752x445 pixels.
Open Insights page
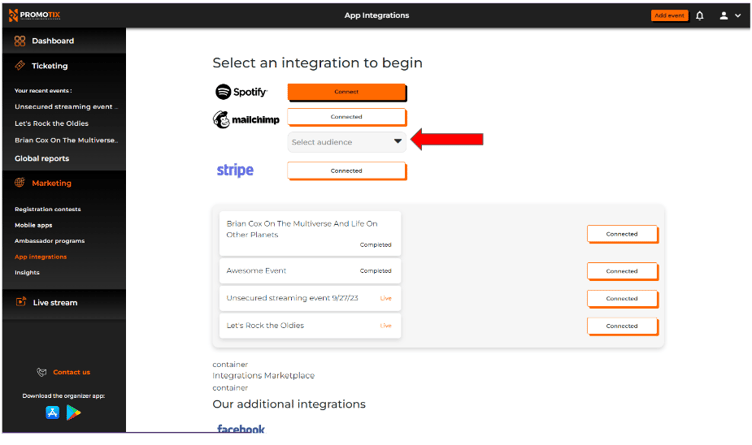27,272
